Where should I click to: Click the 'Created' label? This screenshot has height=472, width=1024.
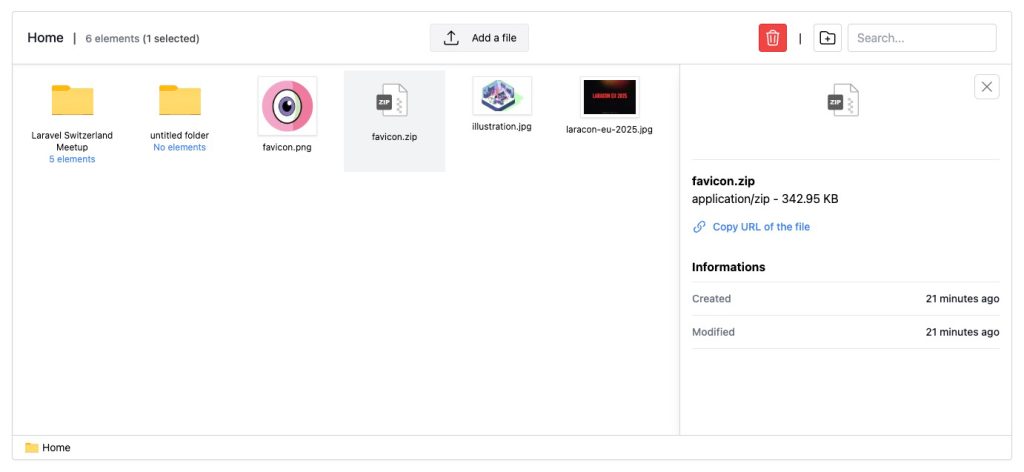(x=711, y=299)
